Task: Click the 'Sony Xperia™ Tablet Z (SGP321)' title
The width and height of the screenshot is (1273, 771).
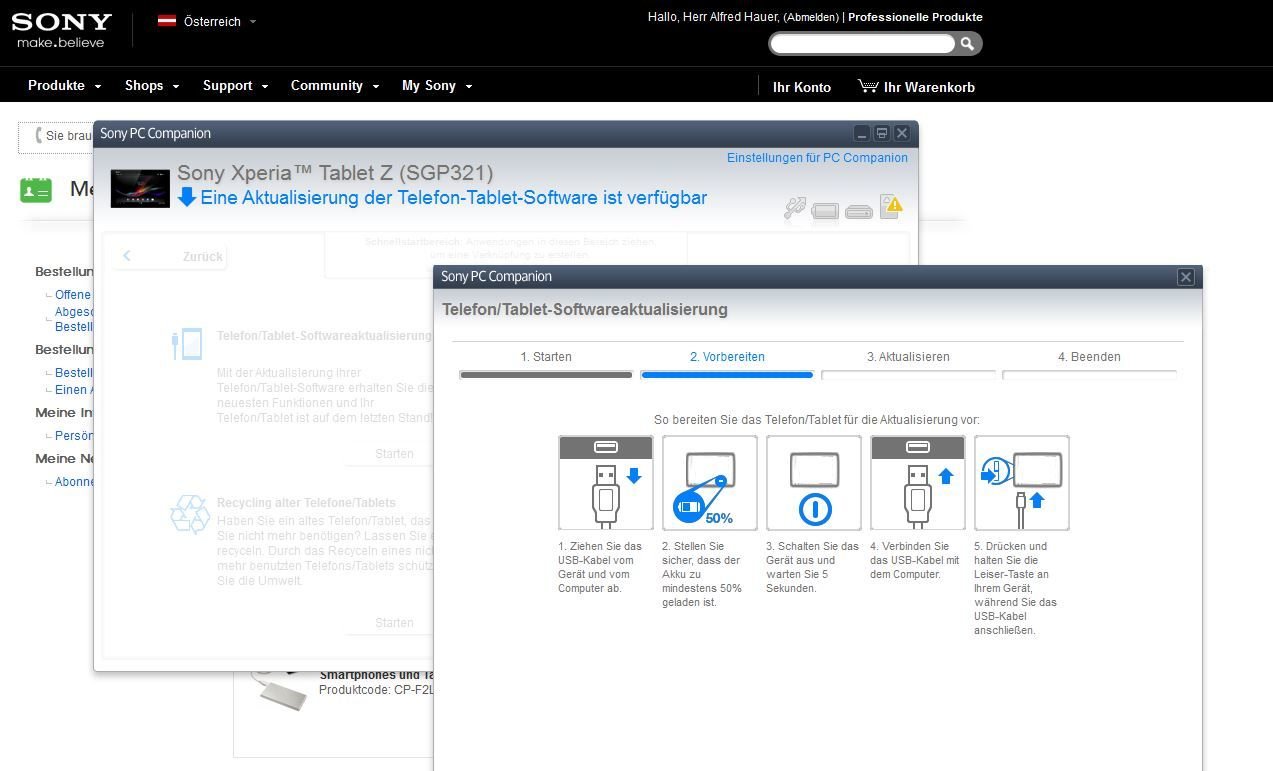Action: tap(335, 173)
